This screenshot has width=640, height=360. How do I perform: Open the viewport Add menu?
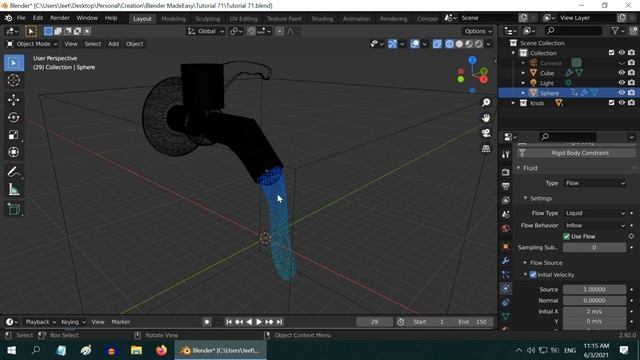click(113, 44)
